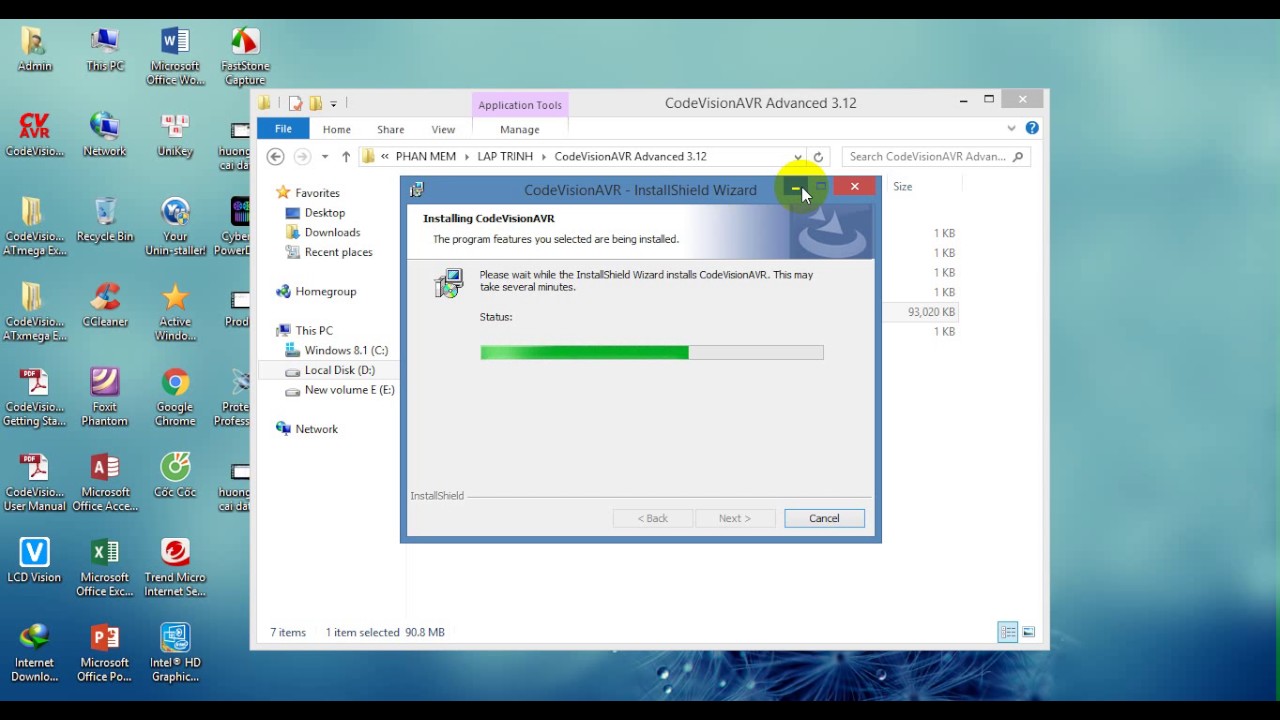Open Trend Micro Internet Security icon
1280x720 pixels.
175,567
